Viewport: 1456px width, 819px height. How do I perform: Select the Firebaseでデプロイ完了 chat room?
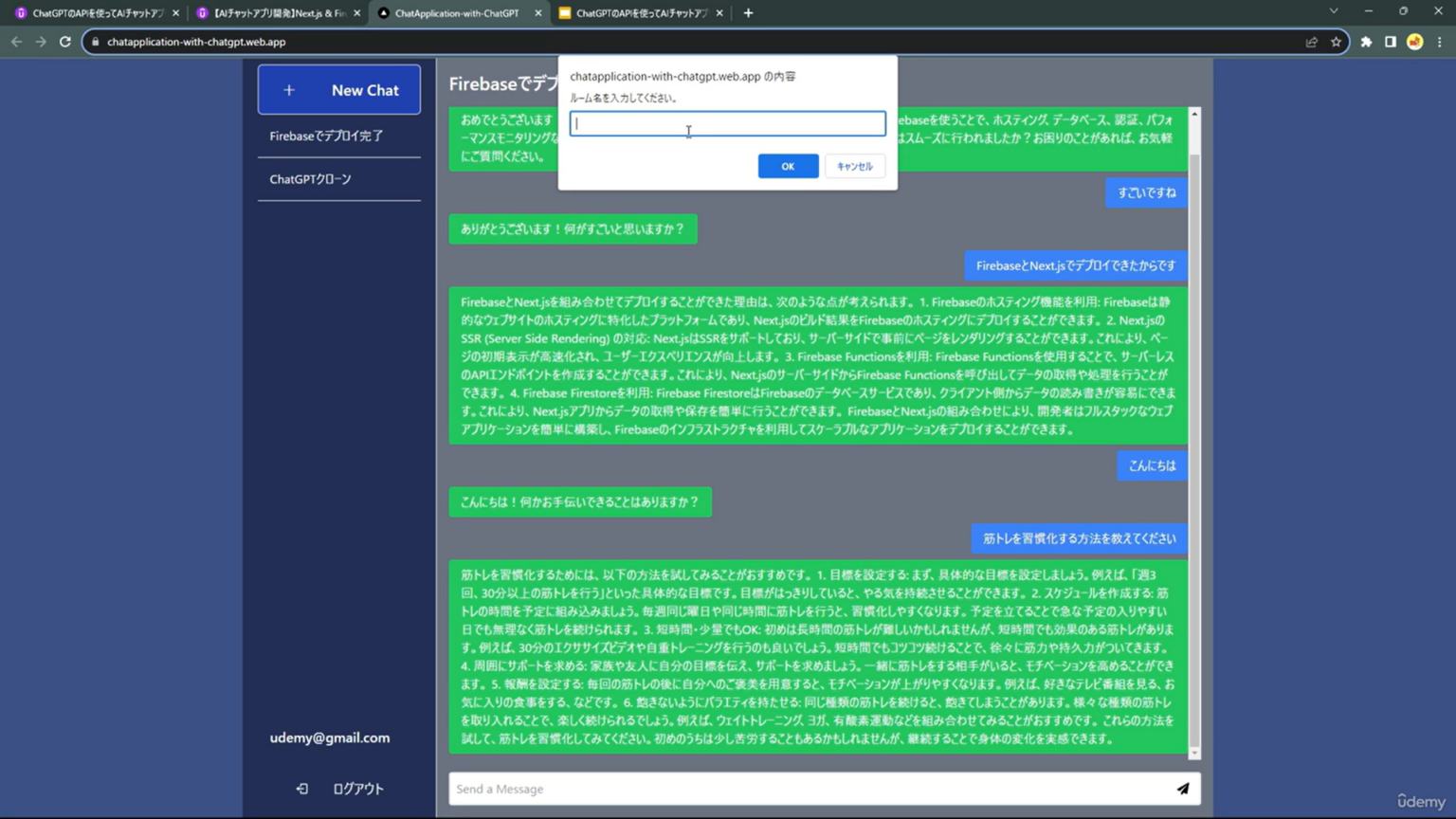click(326, 136)
